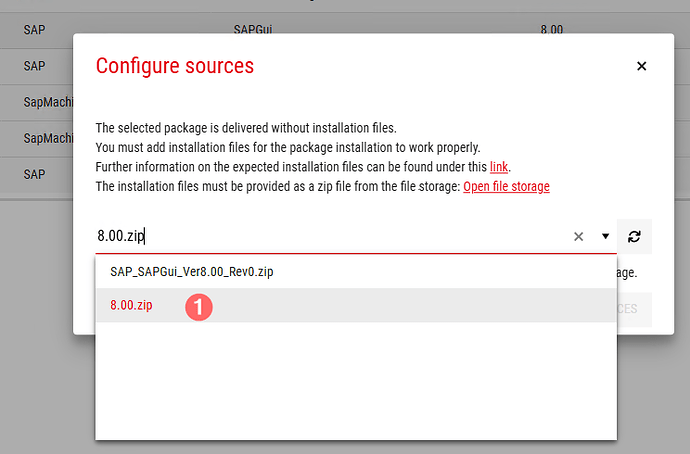Select the 8.00 version cell in background table
Image resolution: width=690 pixels, height=454 pixels.
551,29
